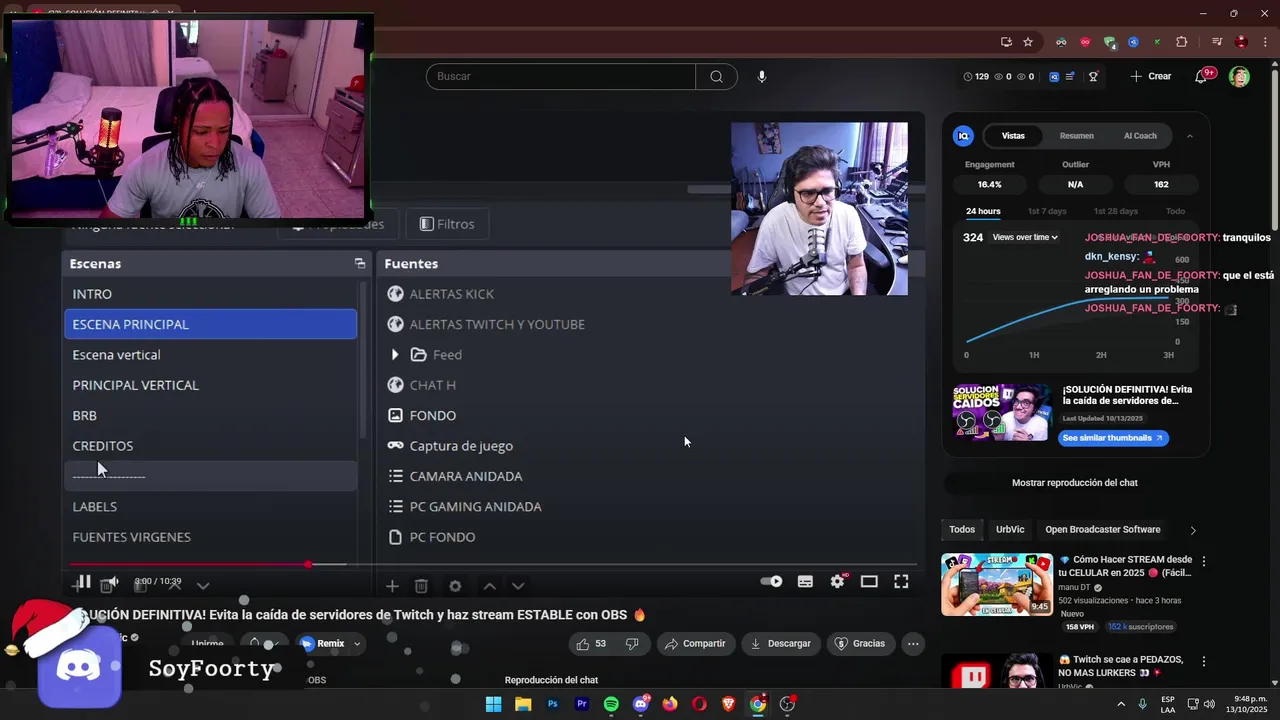Show hidden system tray icons
Image resolution: width=1280 pixels, height=720 pixels.
pos(1120,704)
